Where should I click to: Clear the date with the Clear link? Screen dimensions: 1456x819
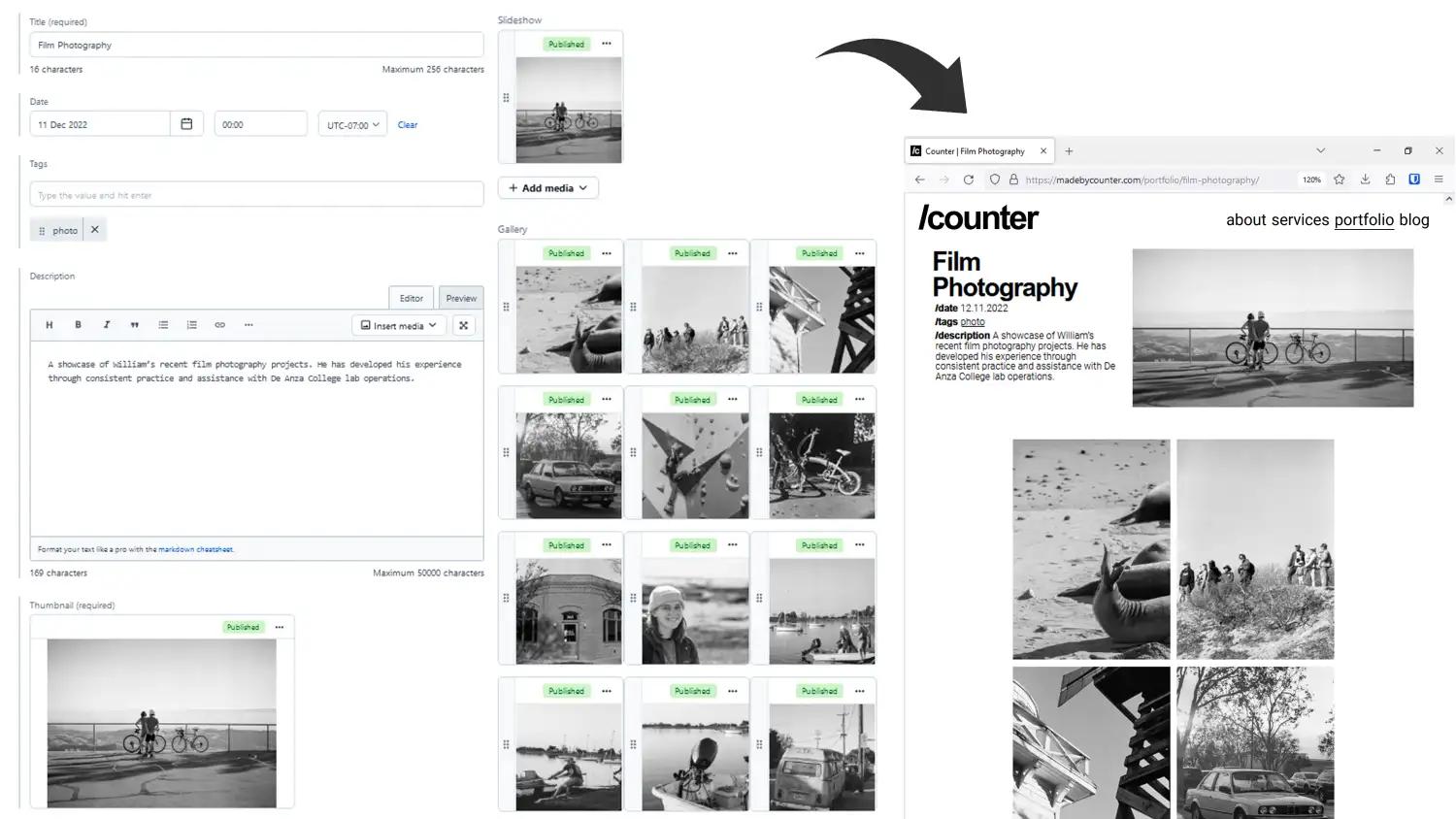408,125
